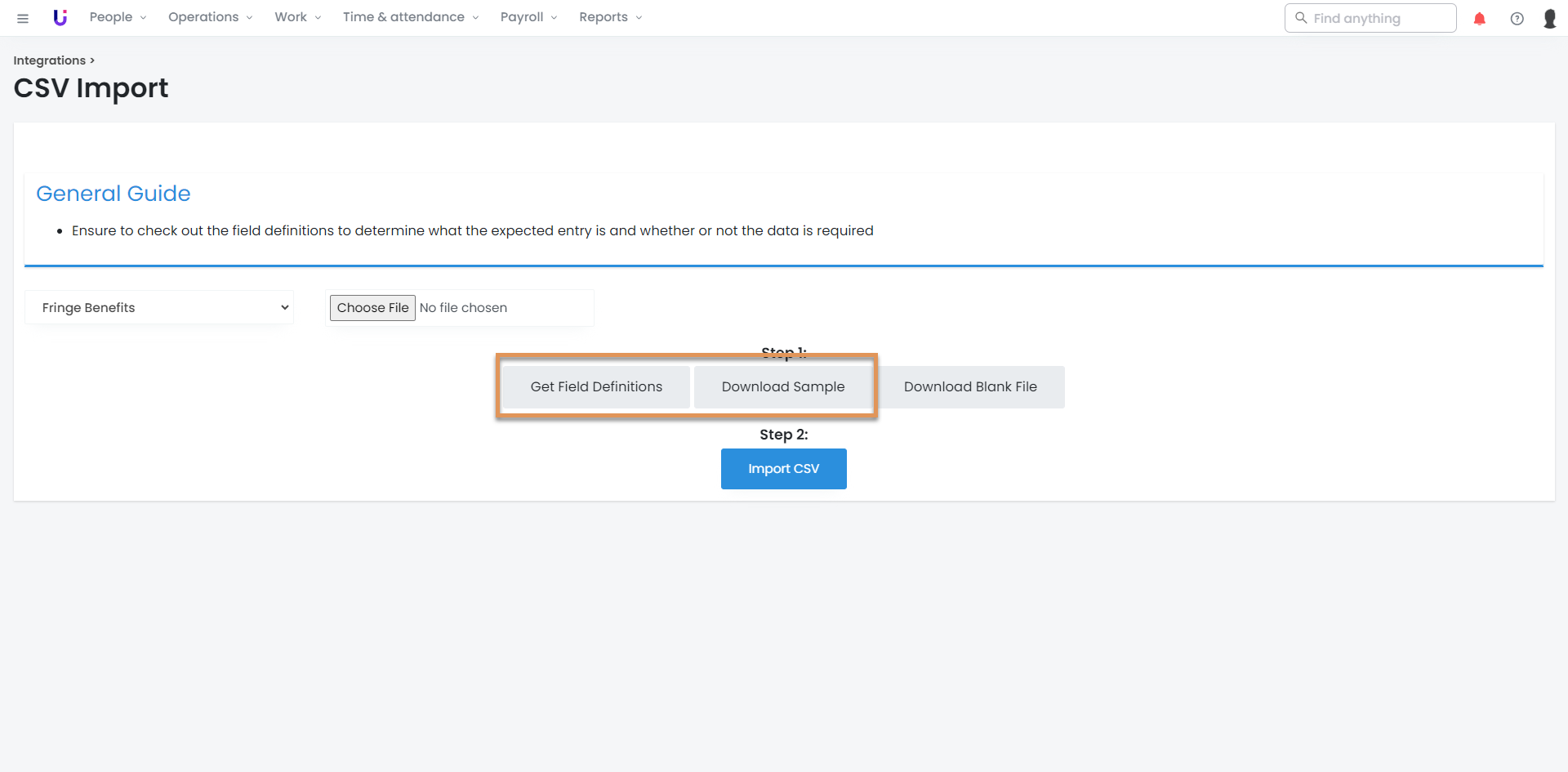Click the Choose File button
The width and height of the screenshot is (1568, 772).
(372, 308)
